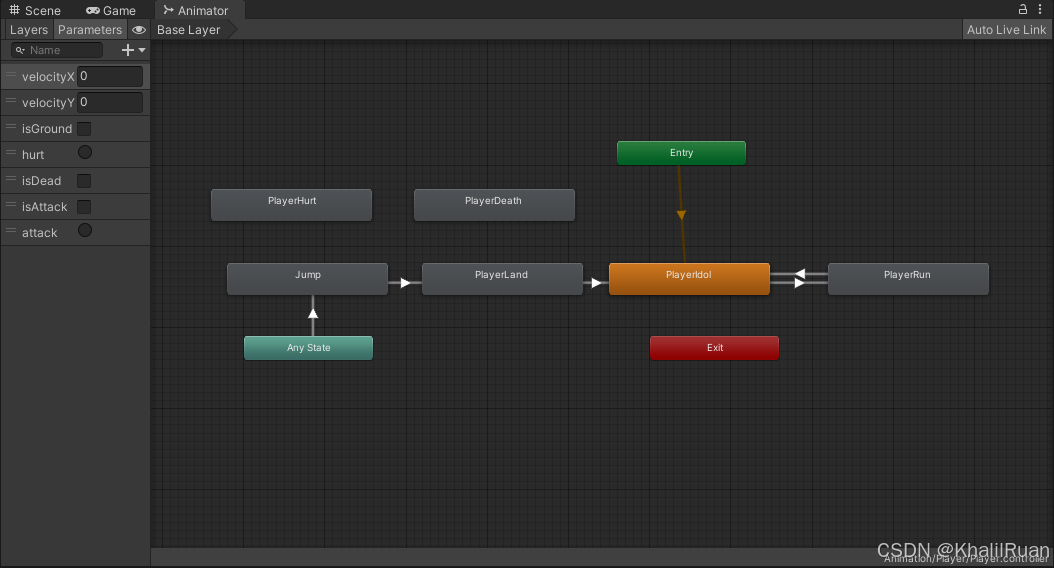Select the PlayerRun to PlayerIdol transition arrow
The width and height of the screenshot is (1054, 568).
799,274
